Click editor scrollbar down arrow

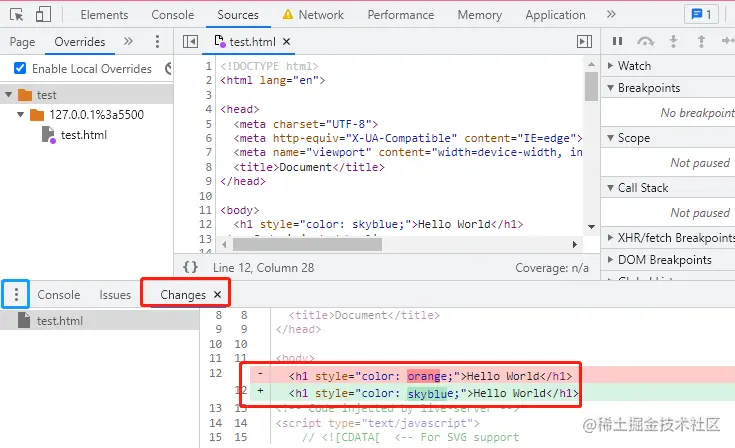591,227
